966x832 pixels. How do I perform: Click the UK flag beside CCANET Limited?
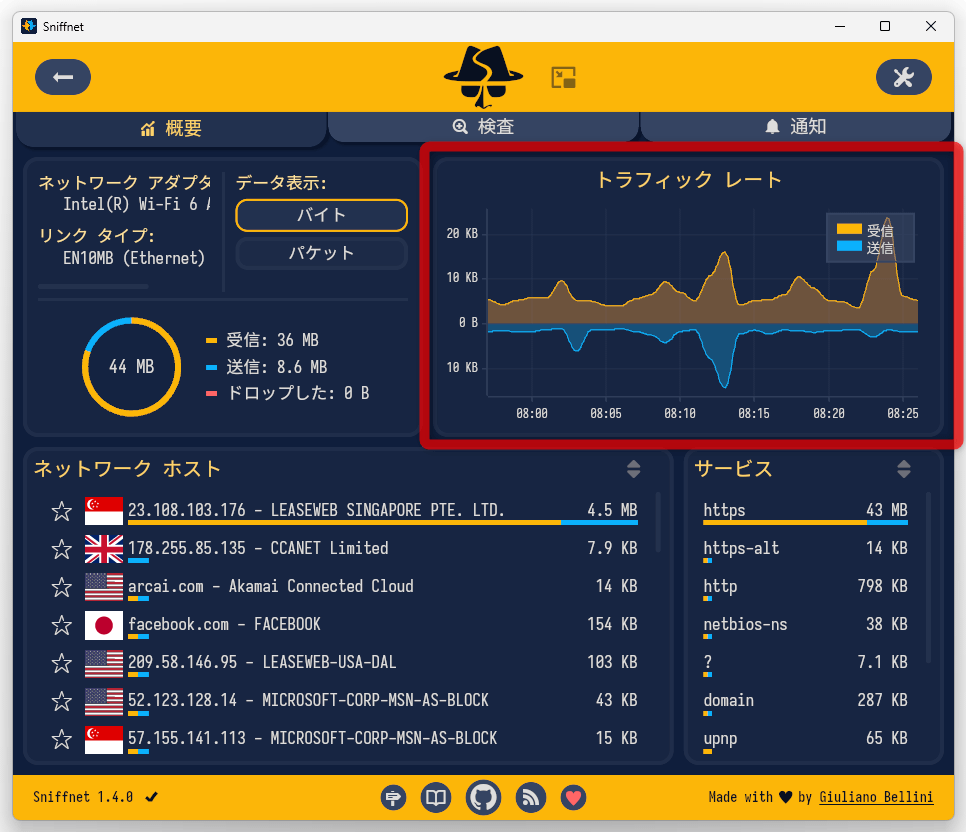104,549
